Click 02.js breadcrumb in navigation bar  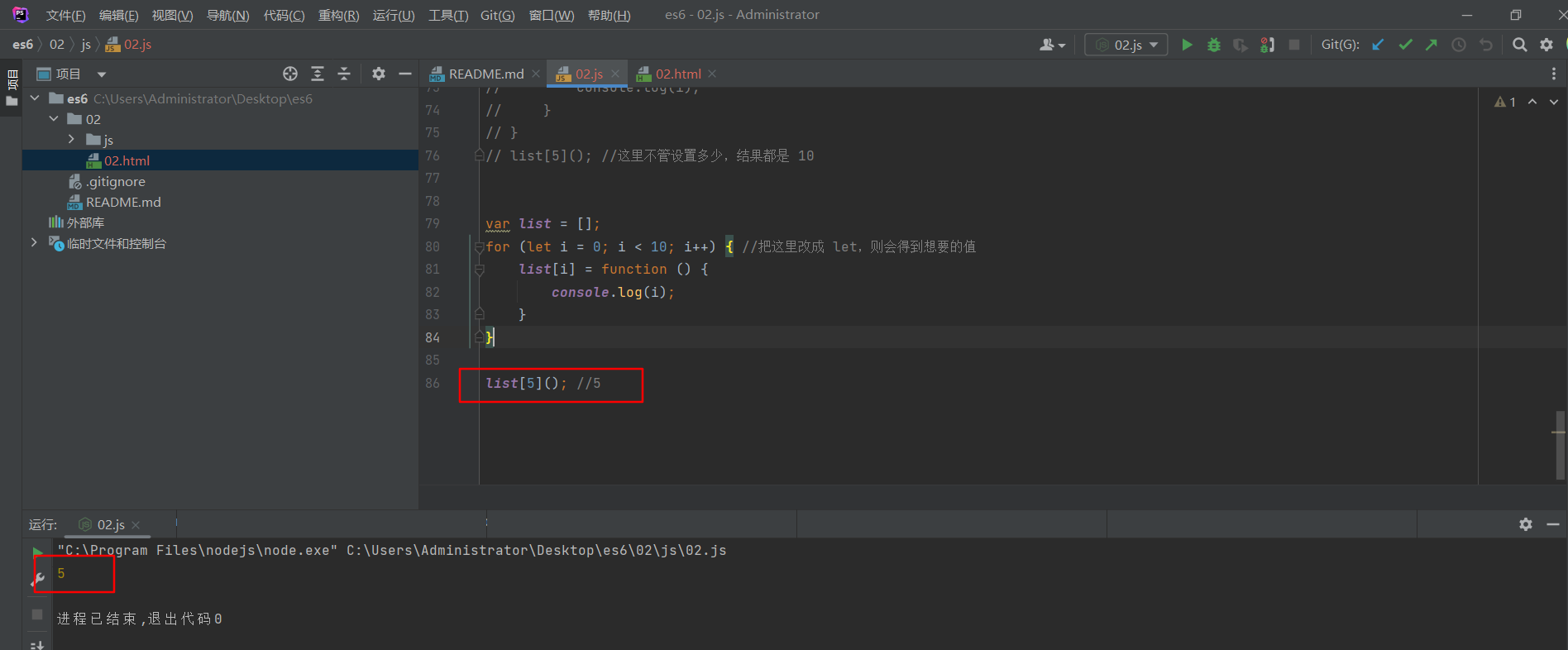(x=129, y=45)
